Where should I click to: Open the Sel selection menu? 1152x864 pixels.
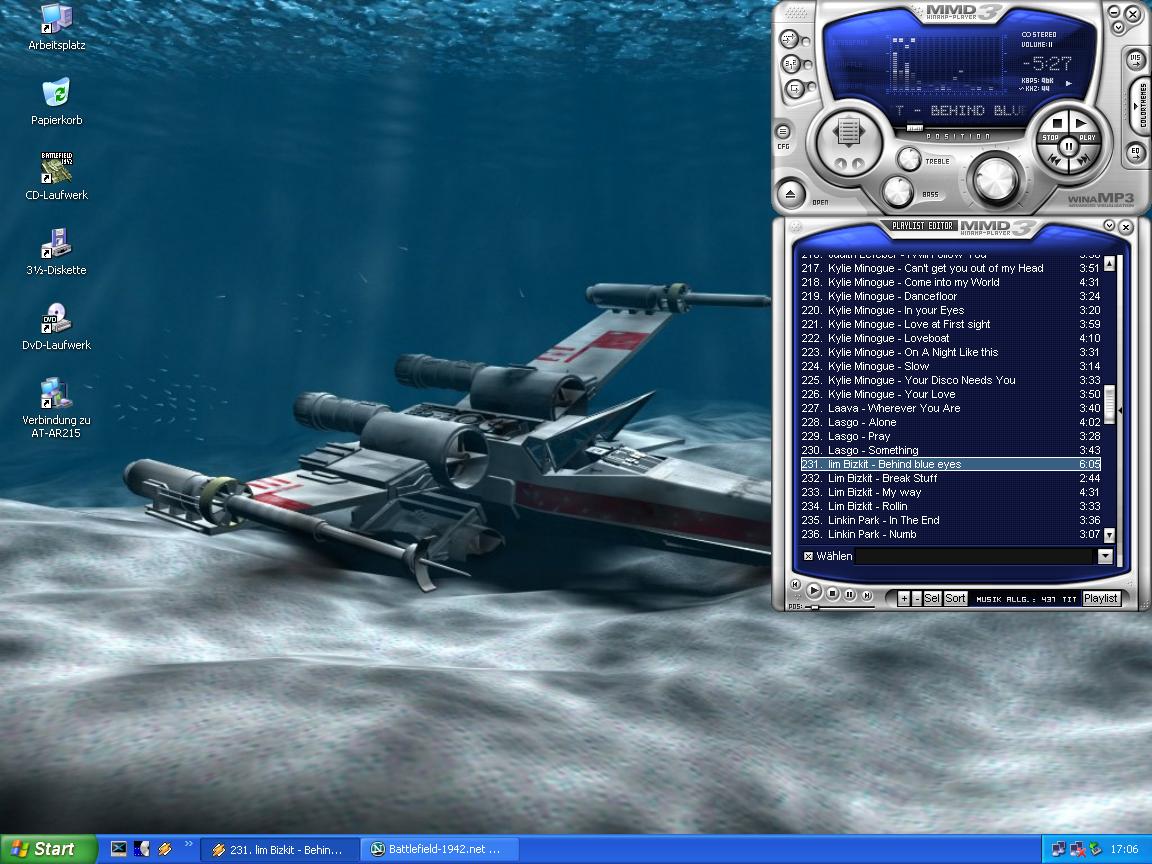click(932, 598)
